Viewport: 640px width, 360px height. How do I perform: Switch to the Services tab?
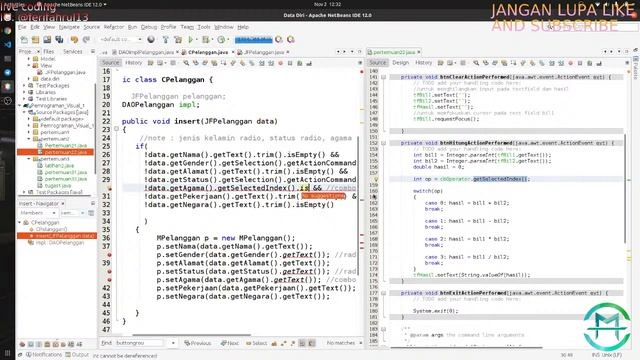point(73,52)
